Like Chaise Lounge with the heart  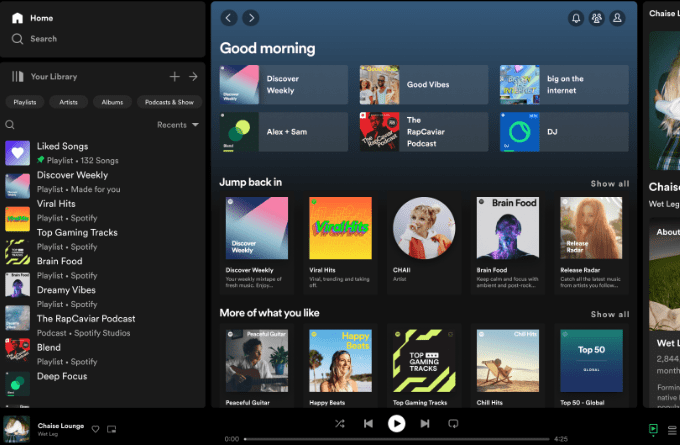point(95,429)
